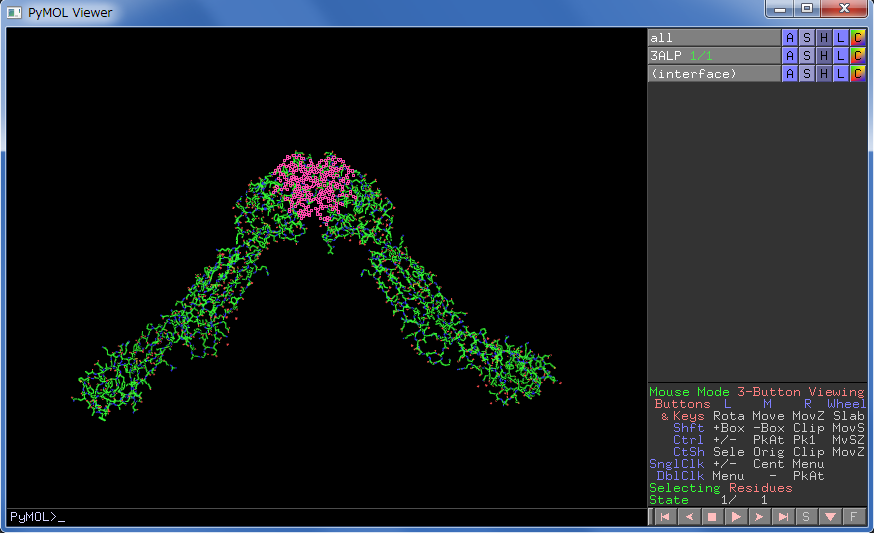Change the Selecting Residues mode
The image size is (874, 533).
coord(720,488)
